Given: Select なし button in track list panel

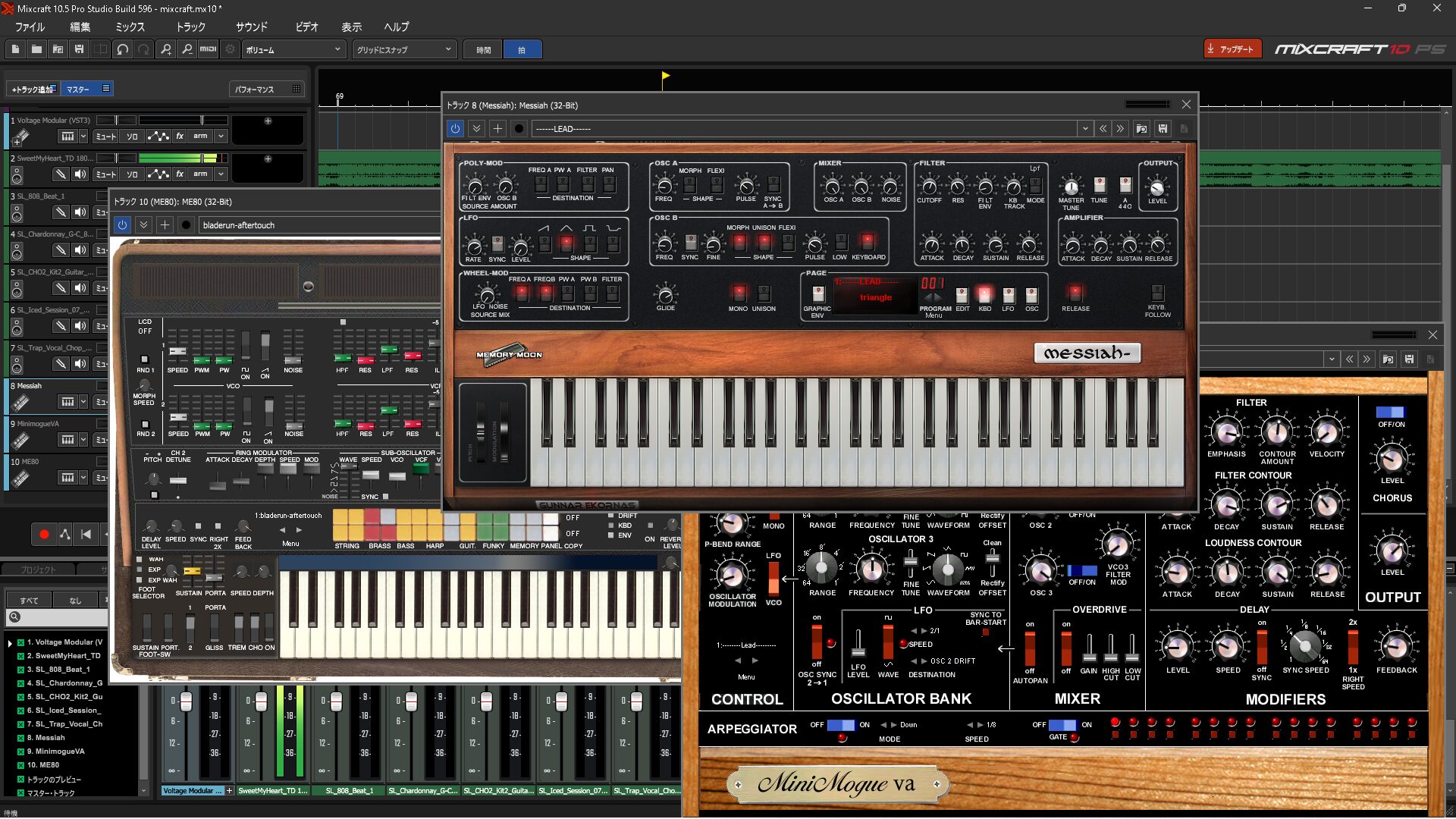Looking at the screenshot, I should click(x=75, y=601).
